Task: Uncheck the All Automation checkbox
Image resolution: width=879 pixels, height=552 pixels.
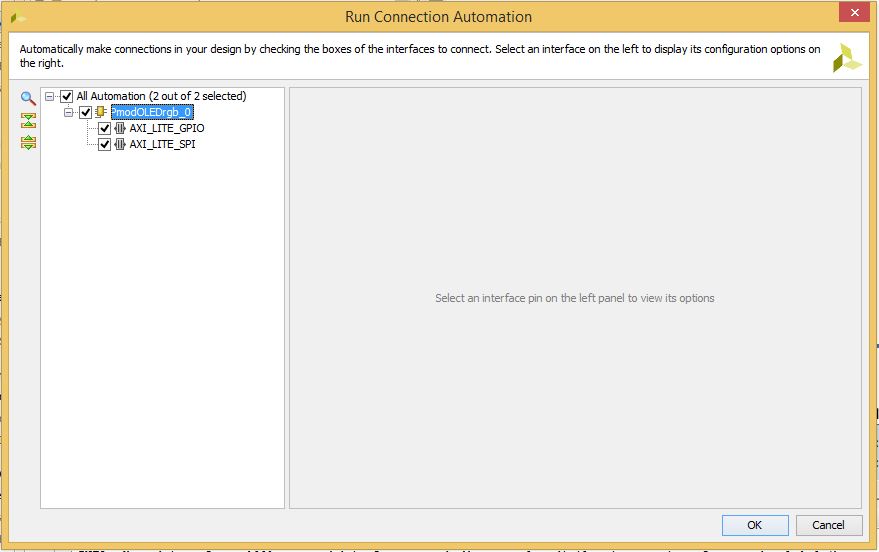Action: click(67, 96)
